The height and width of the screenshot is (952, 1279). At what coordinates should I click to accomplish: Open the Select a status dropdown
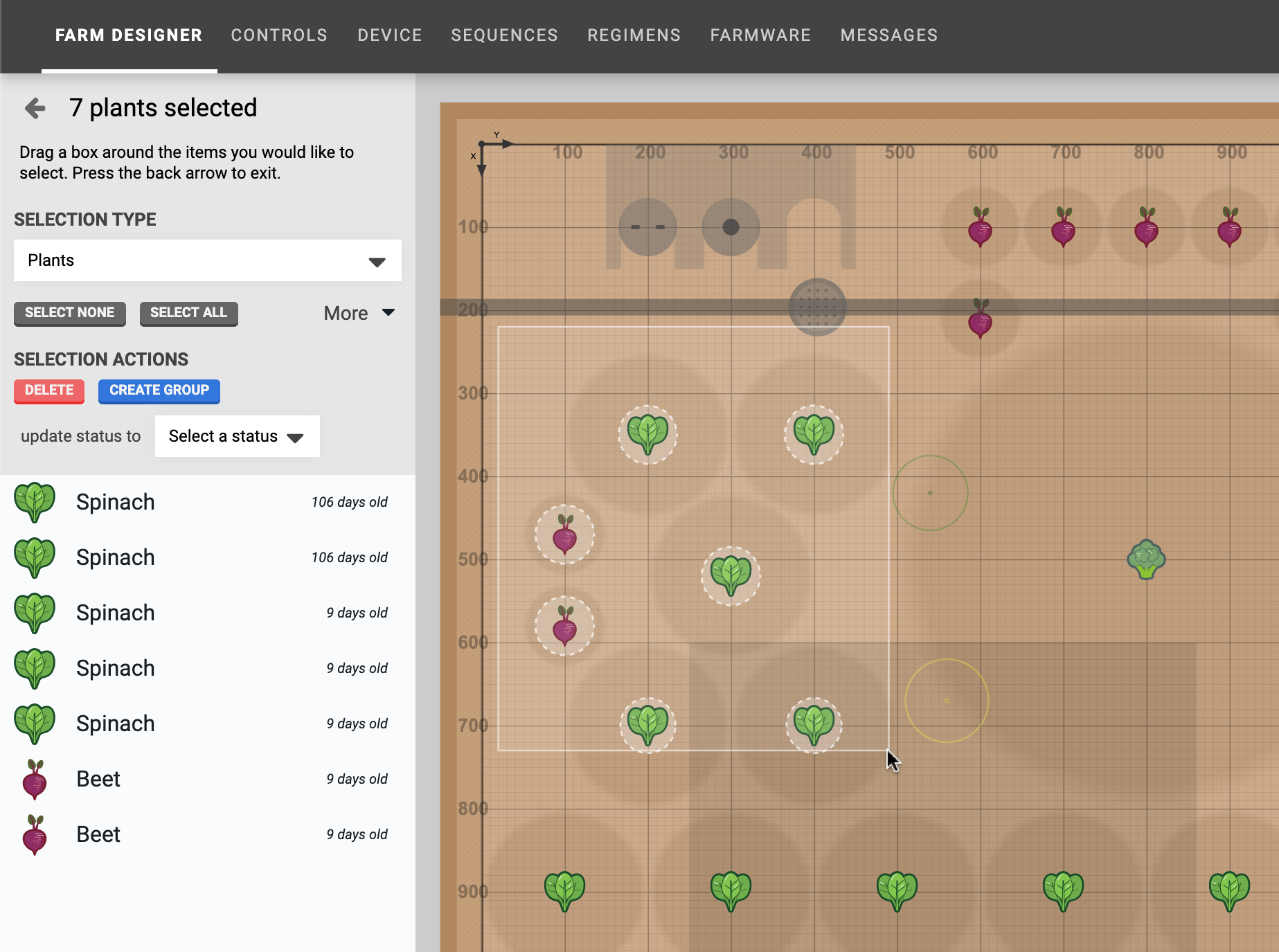coord(237,436)
